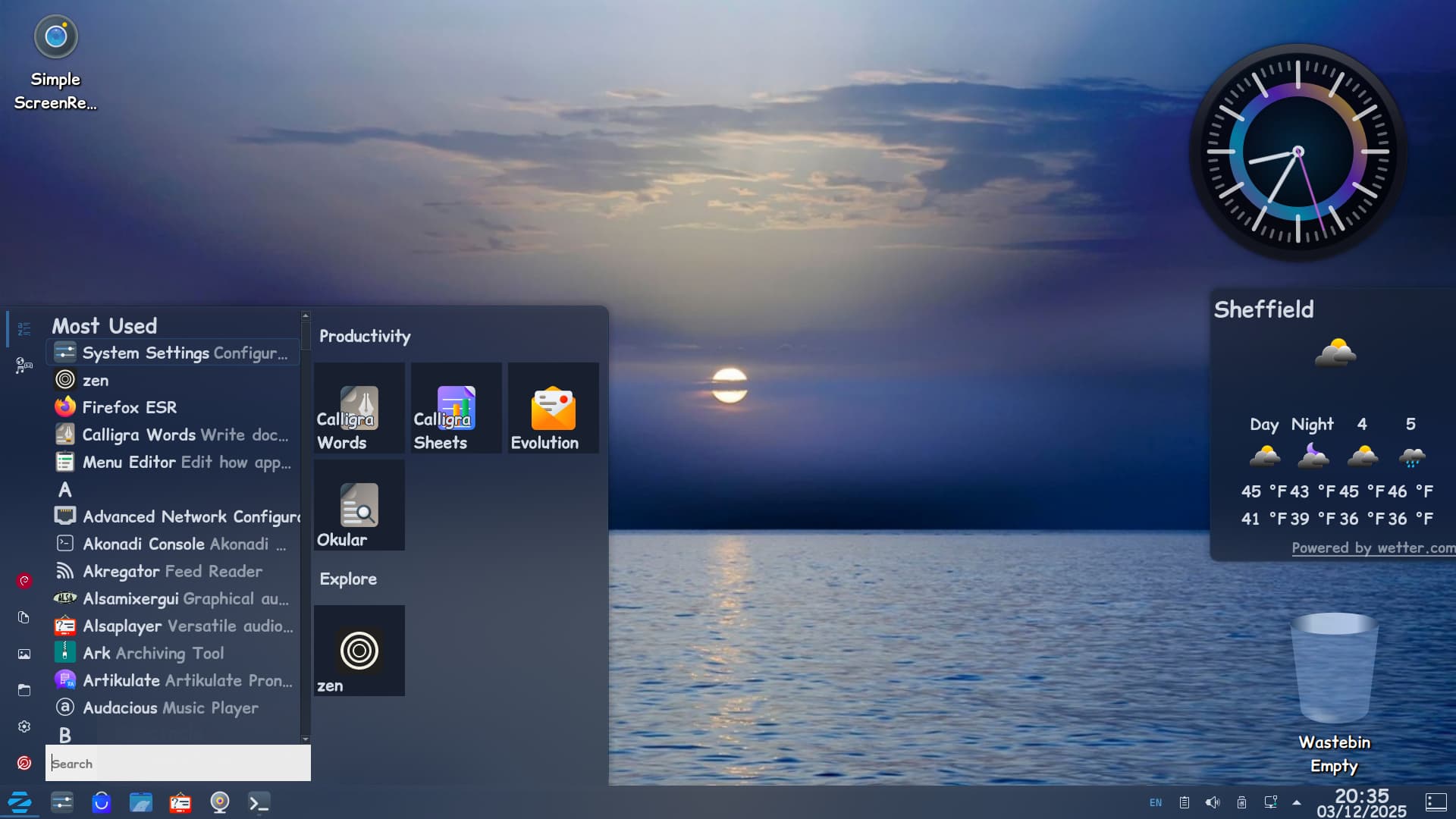Expand the hidden system tray arrow
Image resolution: width=1456 pixels, height=819 pixels.
1297,802
